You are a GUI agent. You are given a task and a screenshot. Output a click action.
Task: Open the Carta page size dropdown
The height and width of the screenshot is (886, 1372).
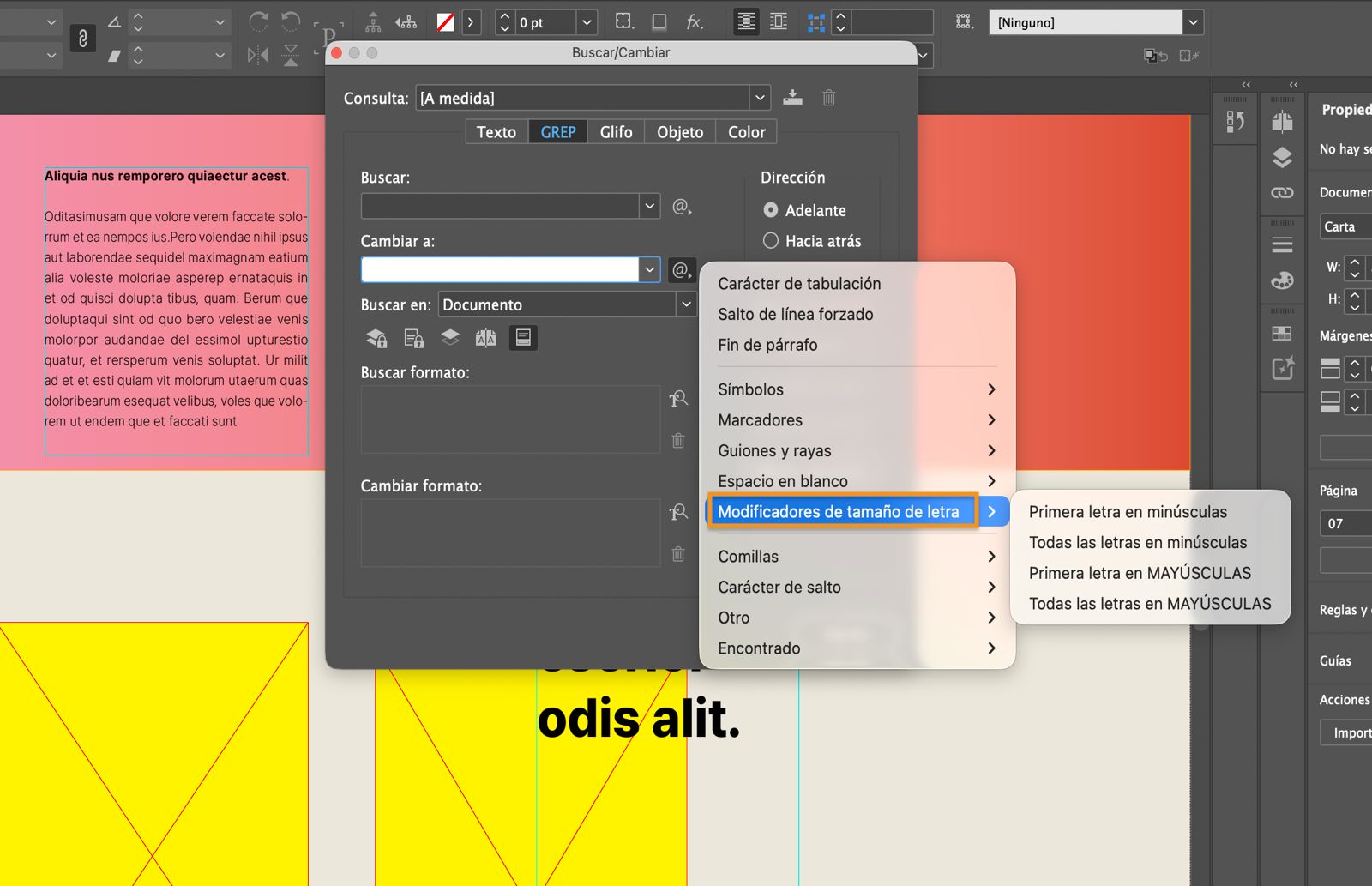(x=1345, y=226)
